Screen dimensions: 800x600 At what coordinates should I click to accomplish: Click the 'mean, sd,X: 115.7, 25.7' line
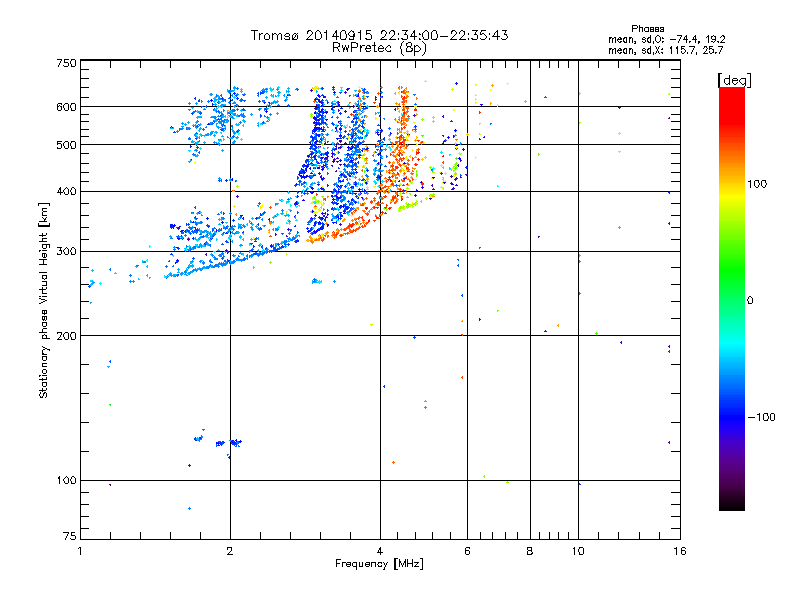[665, 50]
